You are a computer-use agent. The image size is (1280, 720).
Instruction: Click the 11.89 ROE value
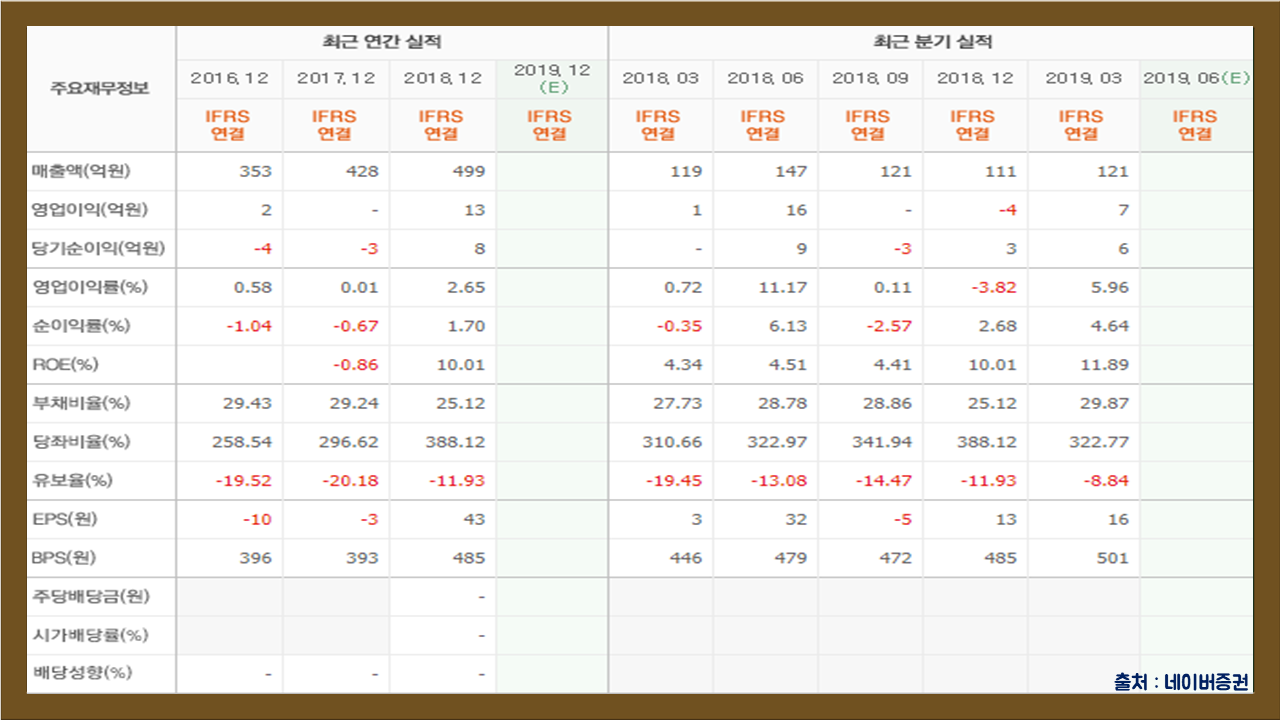click(x=1105, y=365)
